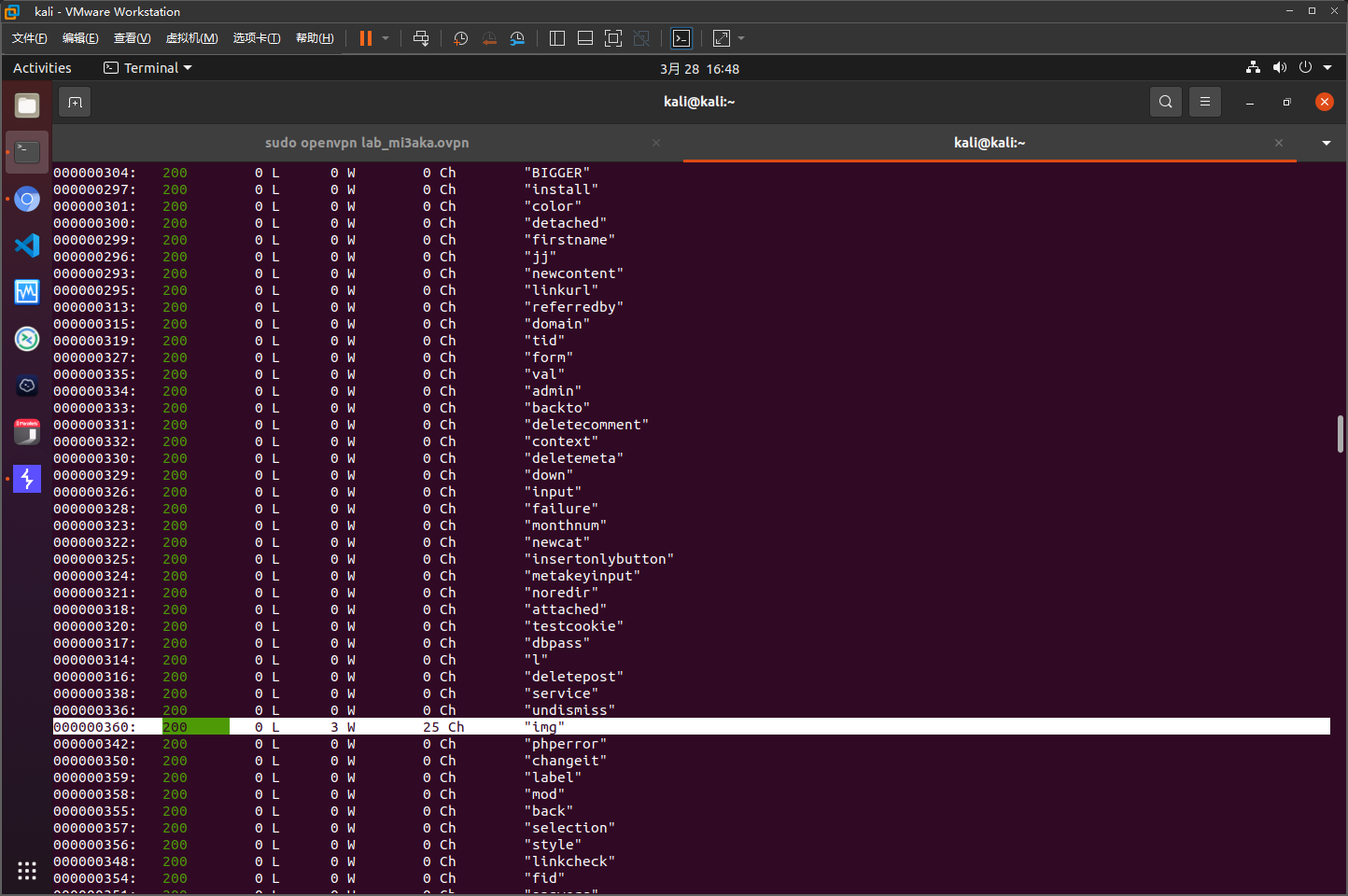Screen dimensions: 1348x896
Task: Click the Terminal icon in the dock
Action: point(27,152)
